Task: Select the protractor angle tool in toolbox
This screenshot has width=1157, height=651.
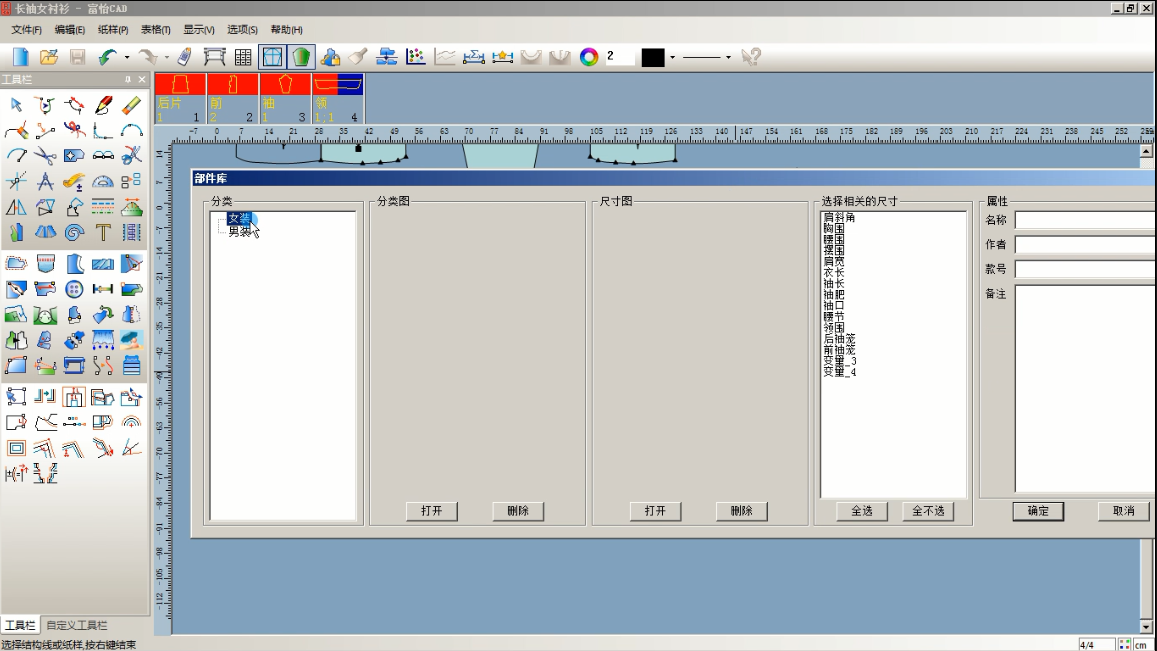Action: point(103,182)
